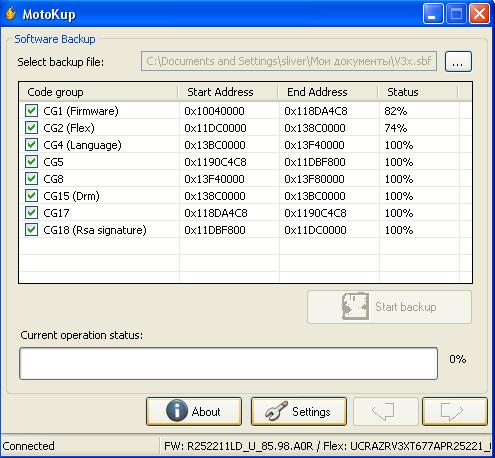Click the Code group column header
The image size is (495, 458).
click(x=99, y=92)
